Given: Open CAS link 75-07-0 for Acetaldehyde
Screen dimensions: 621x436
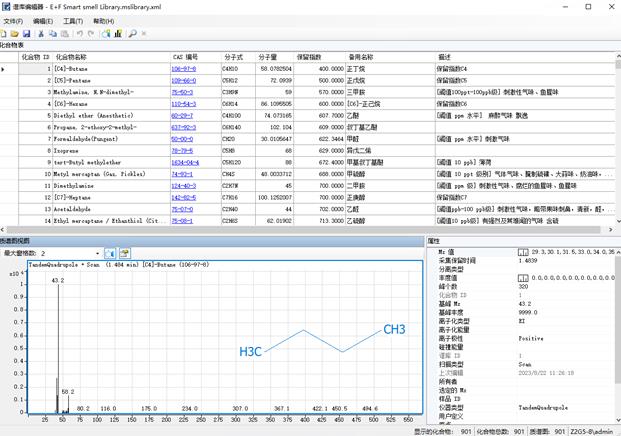Looking at the screenshot, I should coord(182,209).
